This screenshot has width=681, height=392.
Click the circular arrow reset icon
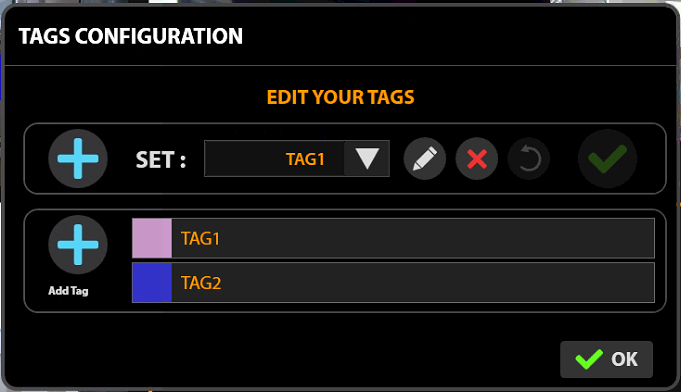pyautogui.click(x=529, y=158)
